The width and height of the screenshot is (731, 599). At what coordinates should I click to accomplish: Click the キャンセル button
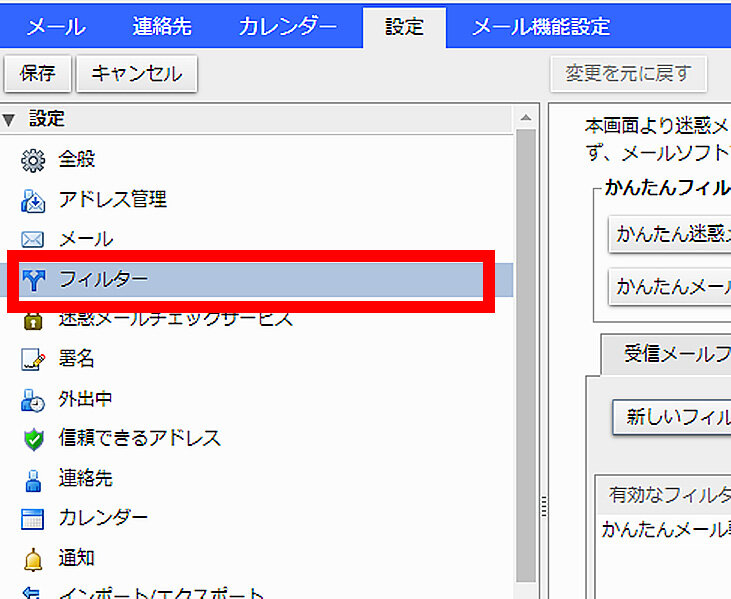[137, 73]
